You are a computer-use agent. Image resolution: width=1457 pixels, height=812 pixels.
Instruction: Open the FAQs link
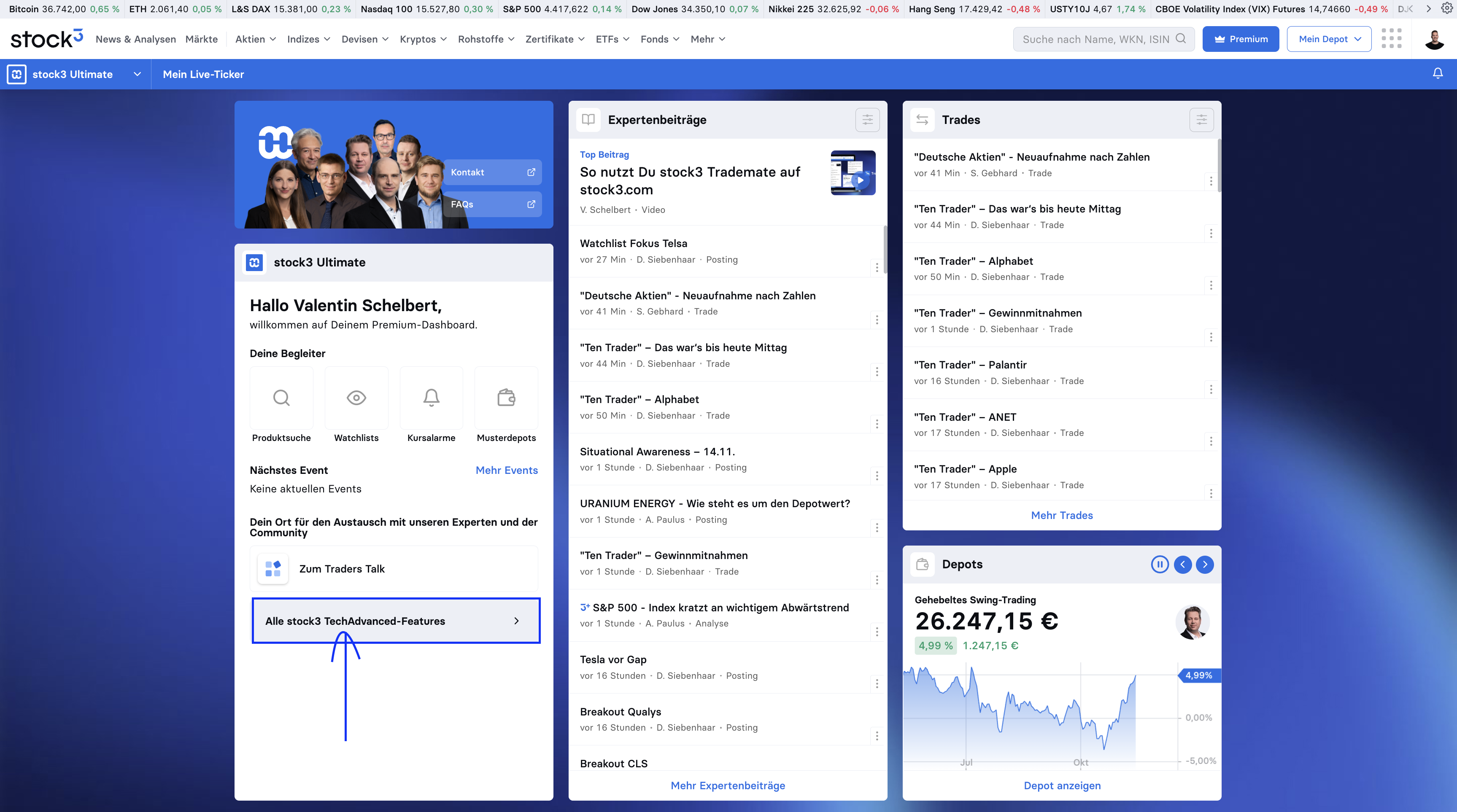pyautogui.click(x=492, y=204)
